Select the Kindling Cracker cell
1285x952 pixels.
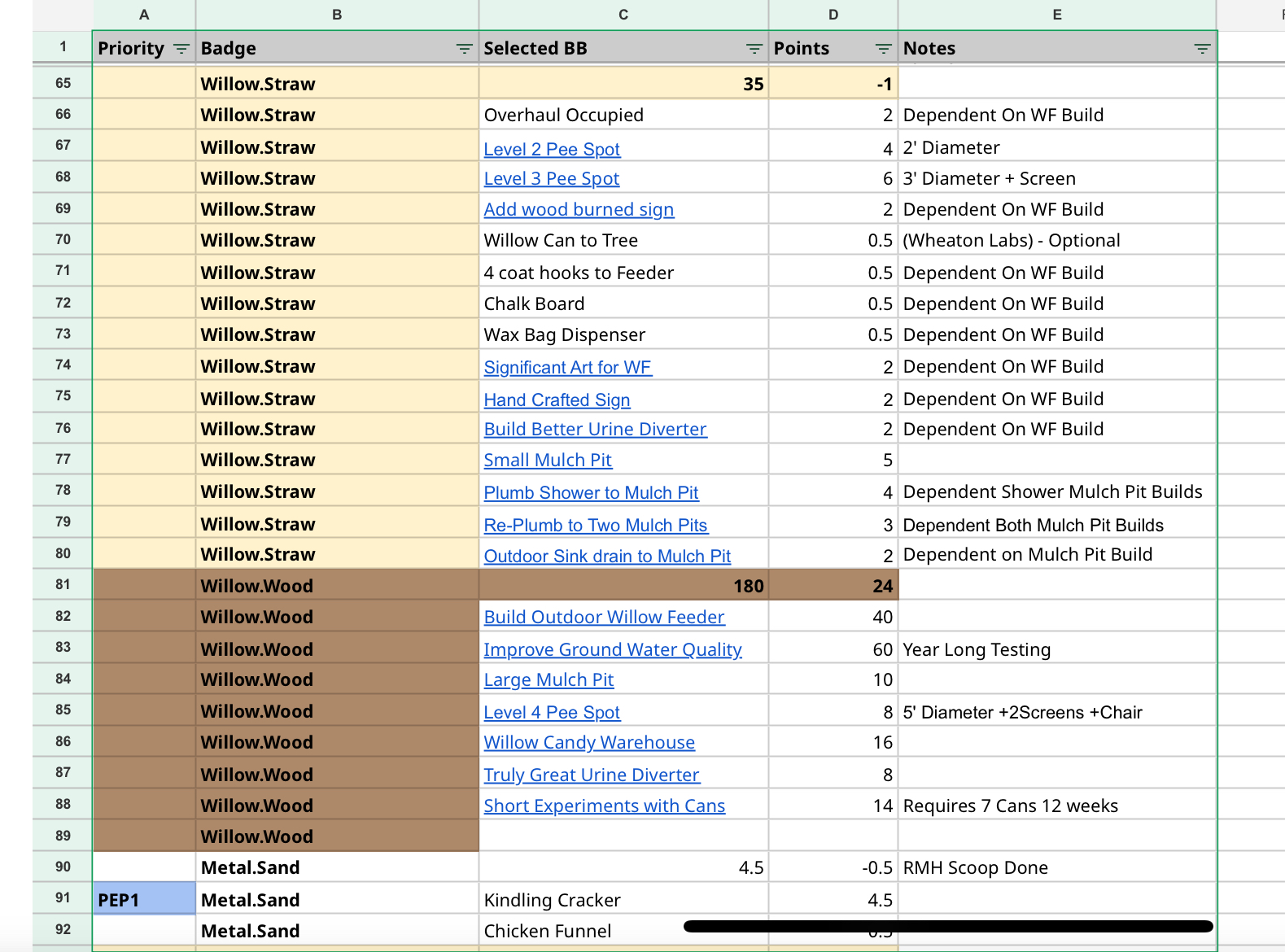point(623,899)
